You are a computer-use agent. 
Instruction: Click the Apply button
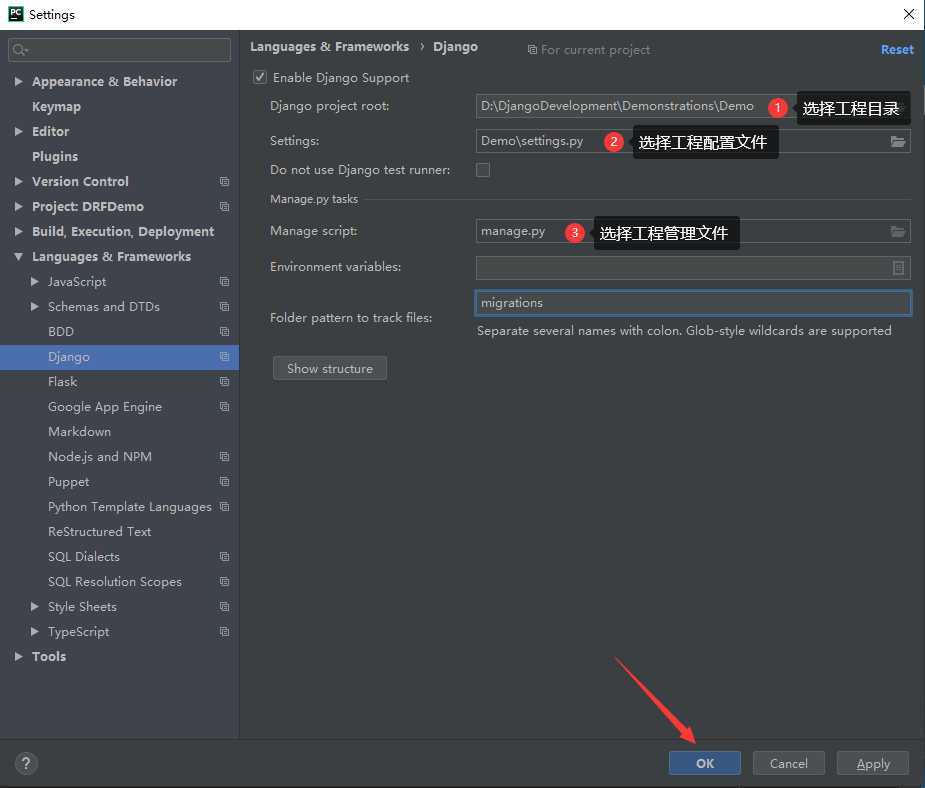(872, 763)
